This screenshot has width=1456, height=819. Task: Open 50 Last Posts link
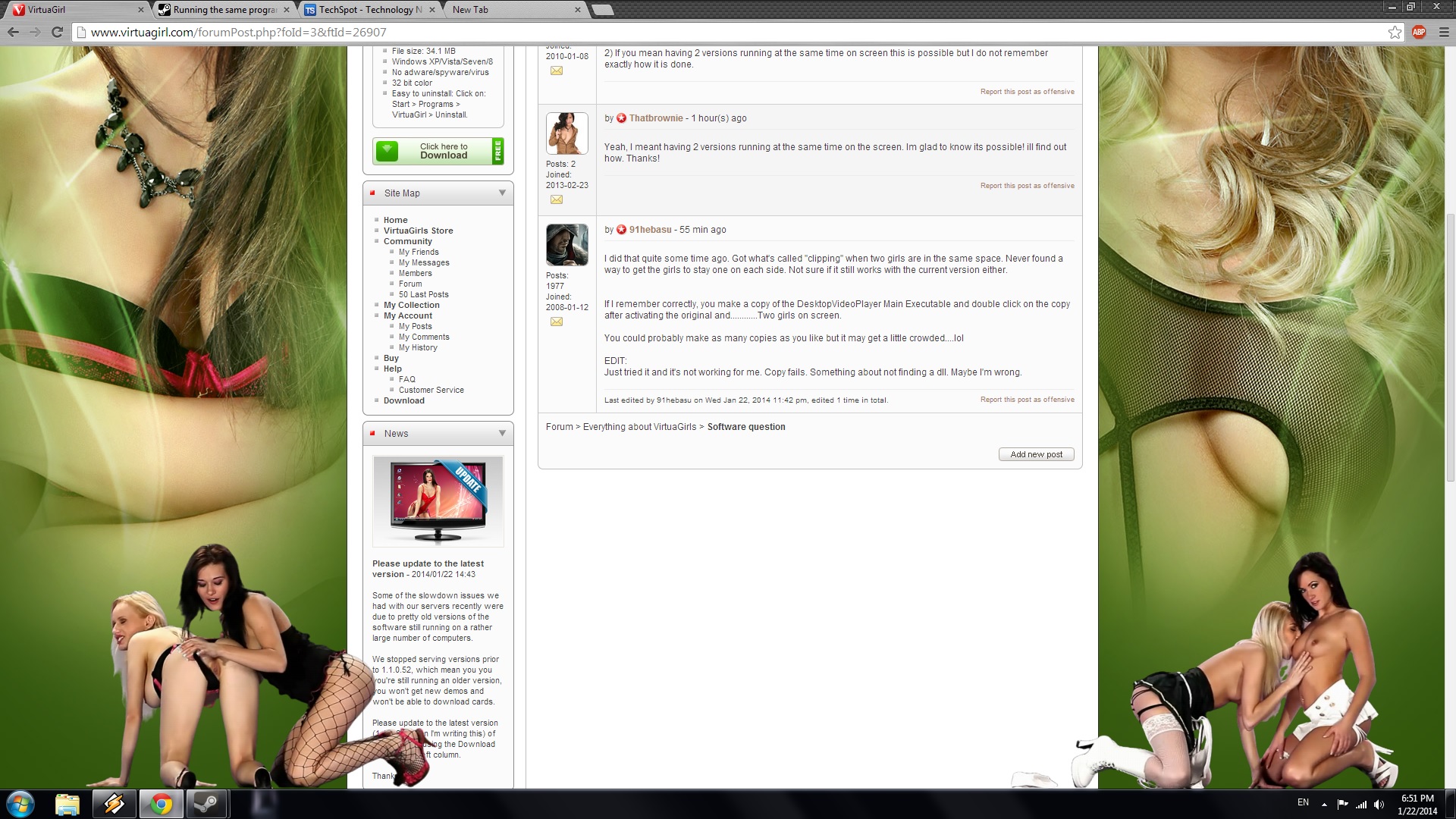423,294
